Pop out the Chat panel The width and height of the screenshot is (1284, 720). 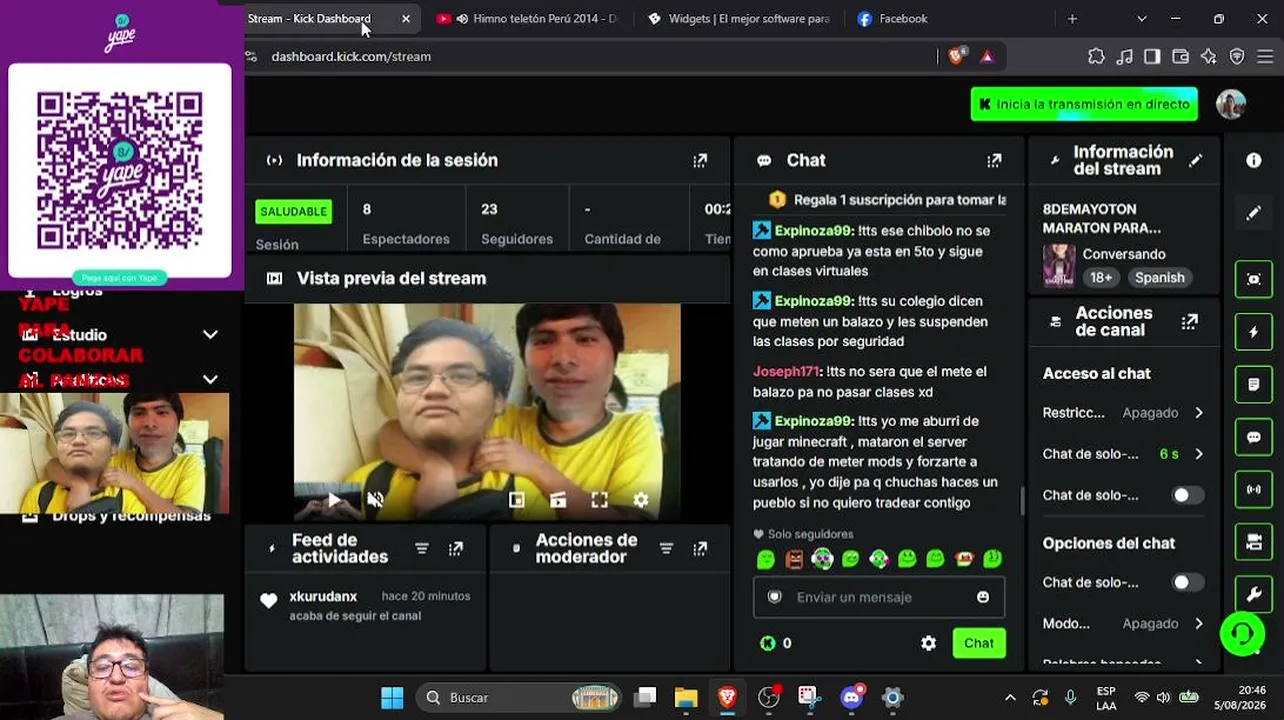coord(994,160)
